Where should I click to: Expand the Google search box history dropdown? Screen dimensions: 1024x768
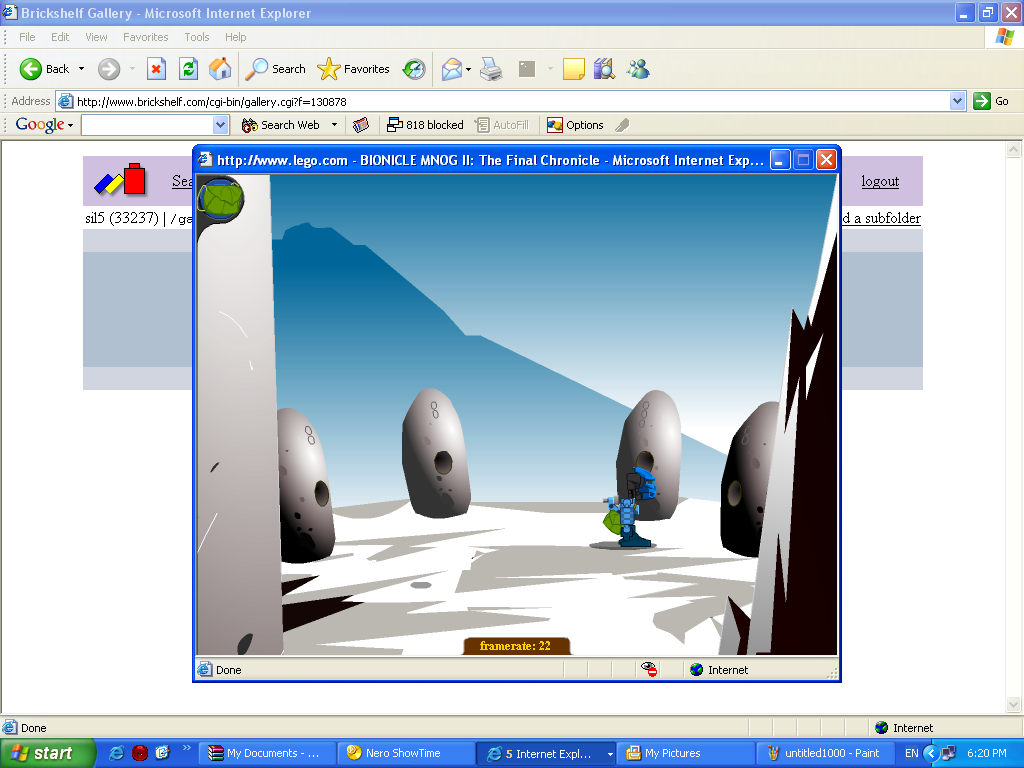tap(221, 125)
